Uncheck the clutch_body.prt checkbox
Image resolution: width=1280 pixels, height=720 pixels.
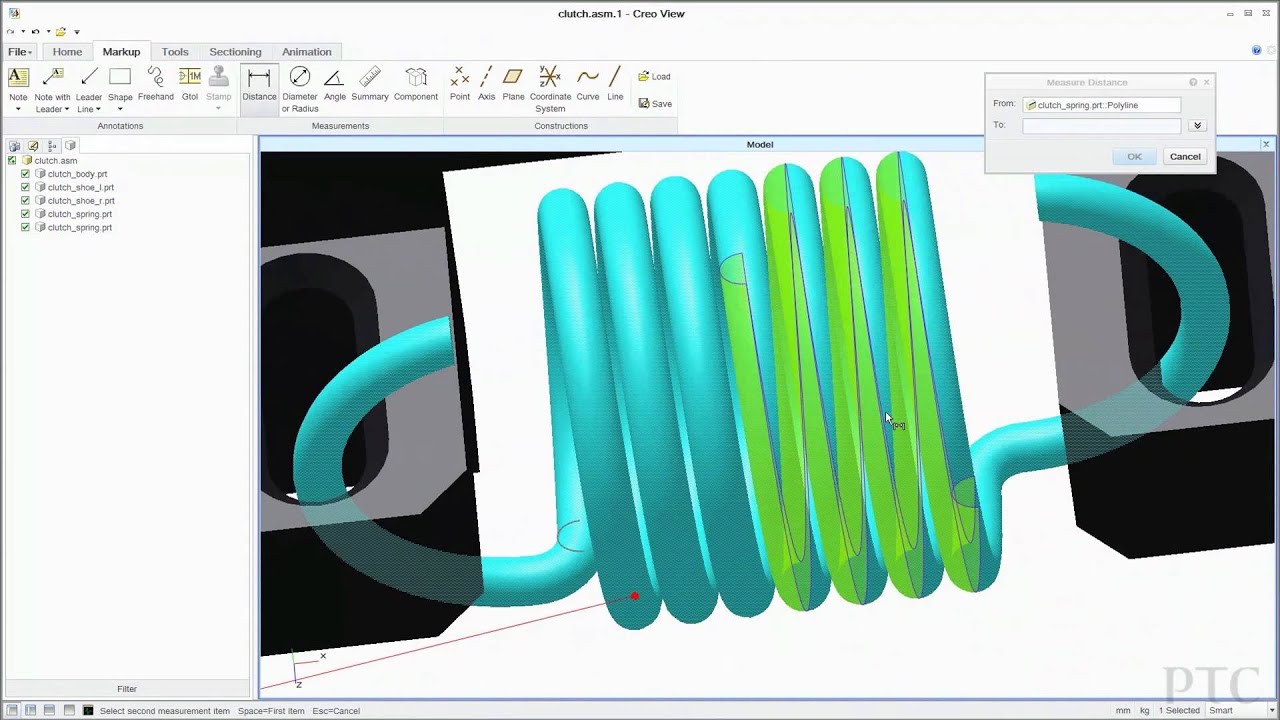26,174
